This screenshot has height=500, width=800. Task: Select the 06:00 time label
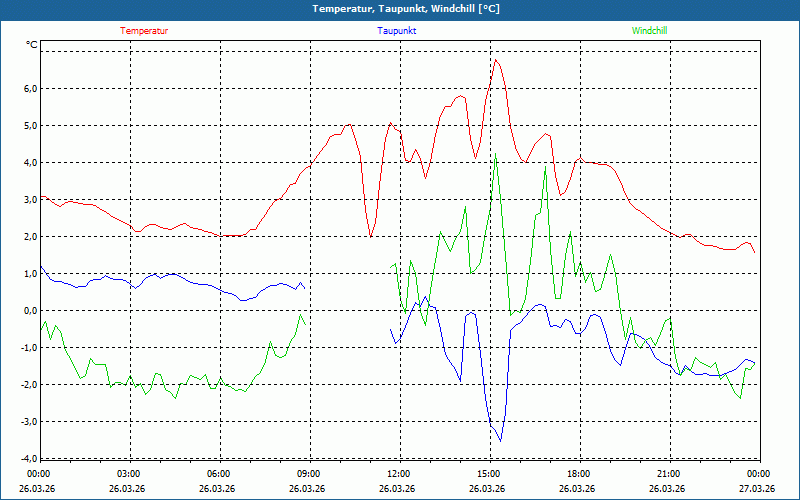click(x=219, y=474)
